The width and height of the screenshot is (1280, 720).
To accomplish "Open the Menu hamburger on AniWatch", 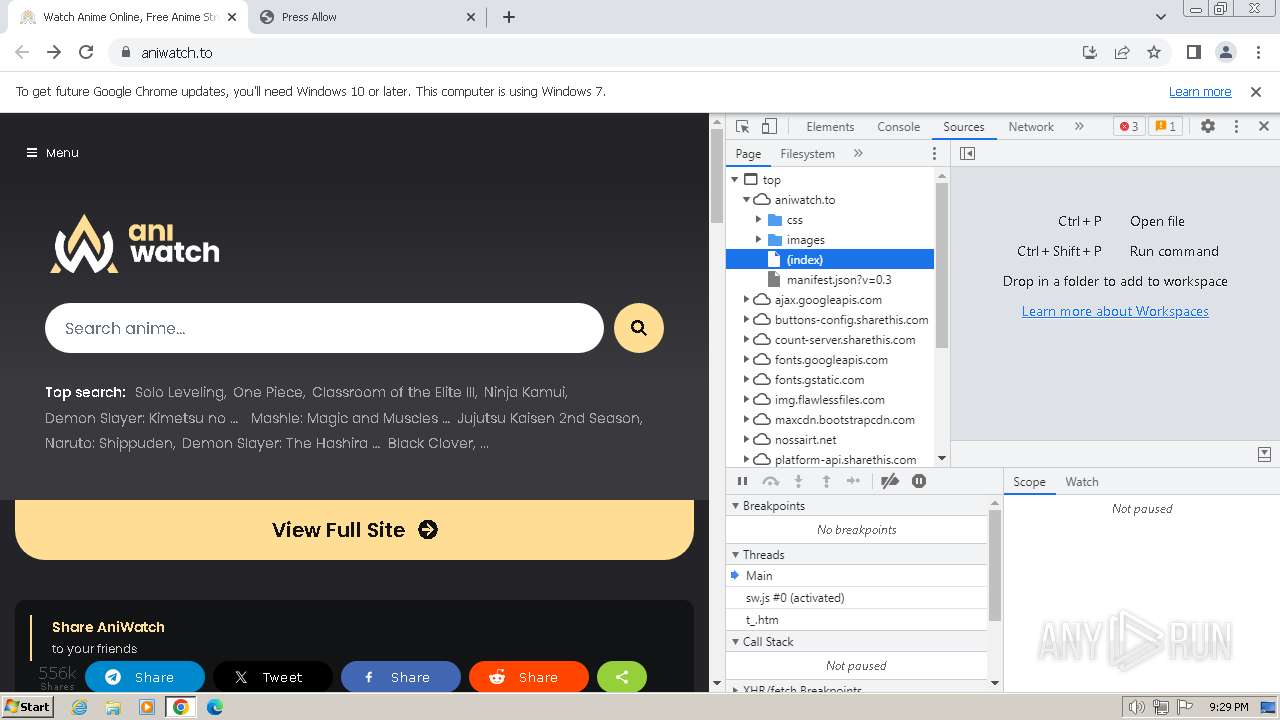I will [52, 153].
